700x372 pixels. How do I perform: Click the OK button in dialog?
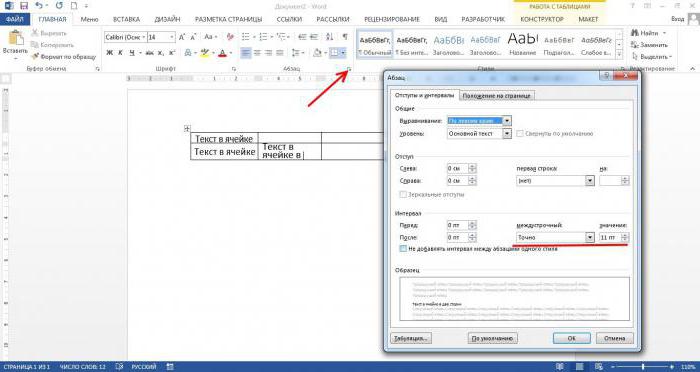pyautogui.click(x=571, y=338)
